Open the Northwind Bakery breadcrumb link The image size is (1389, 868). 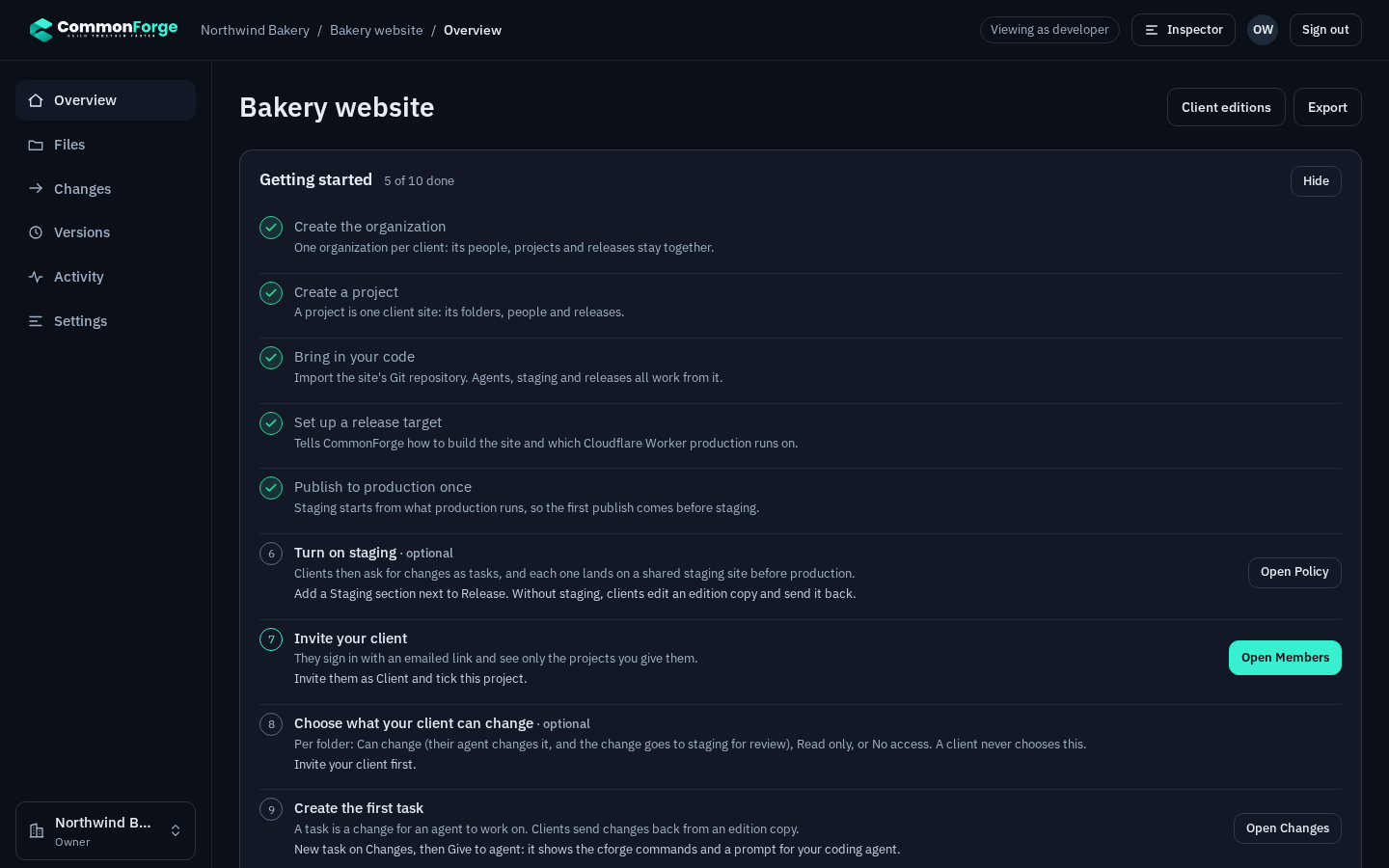[x=255, y=30]
